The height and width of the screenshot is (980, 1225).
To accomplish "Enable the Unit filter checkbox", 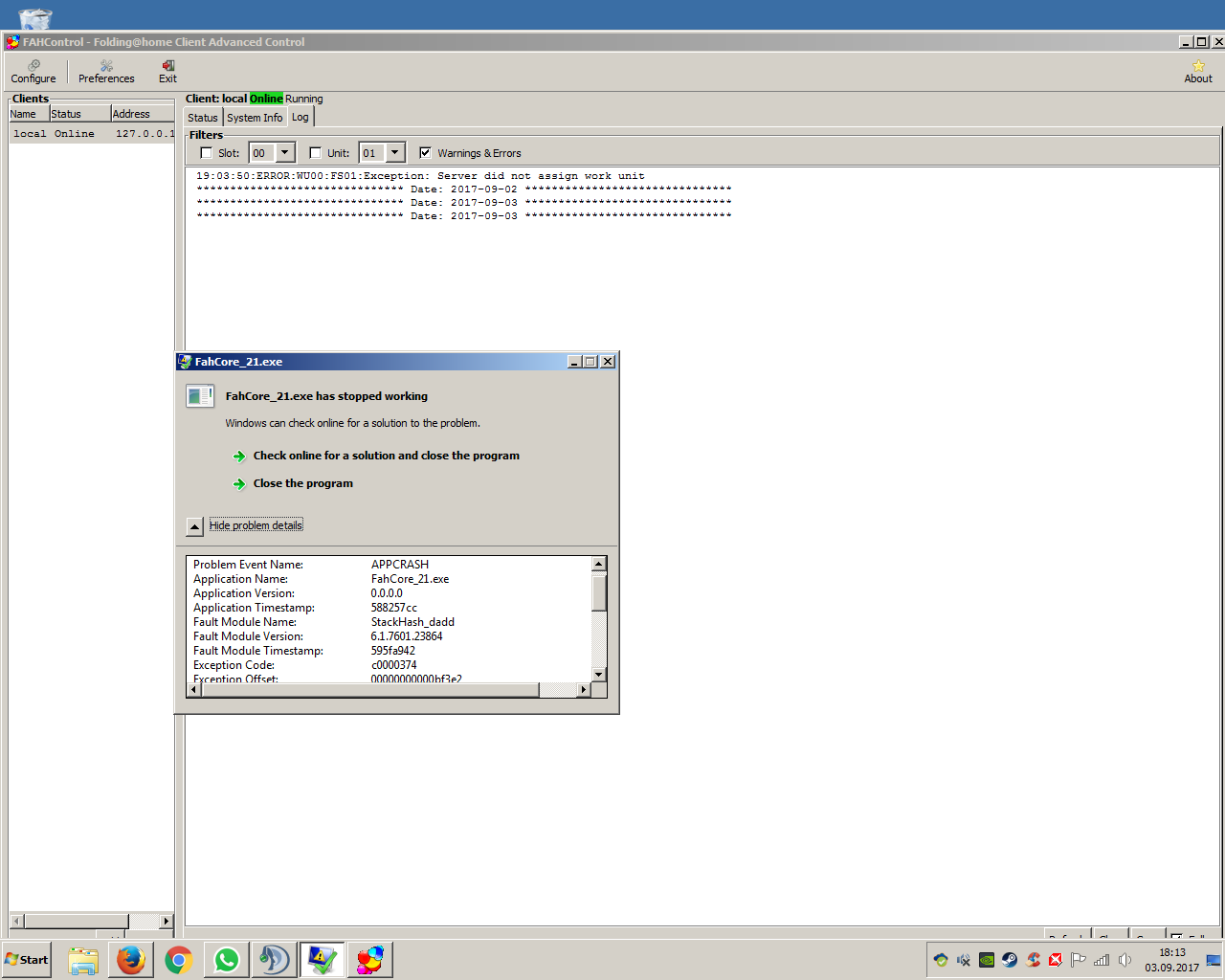I will [315, 152].
